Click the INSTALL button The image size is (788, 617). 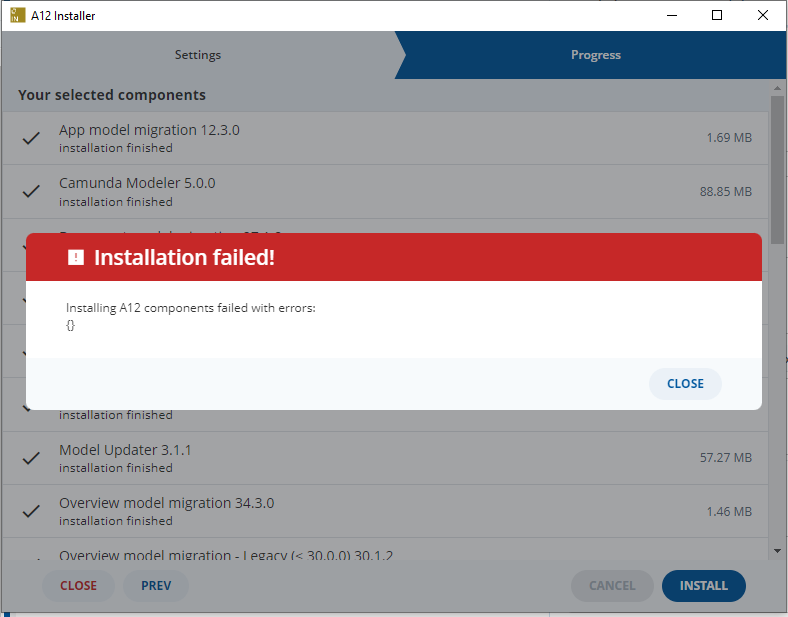[x=704, y=586]
